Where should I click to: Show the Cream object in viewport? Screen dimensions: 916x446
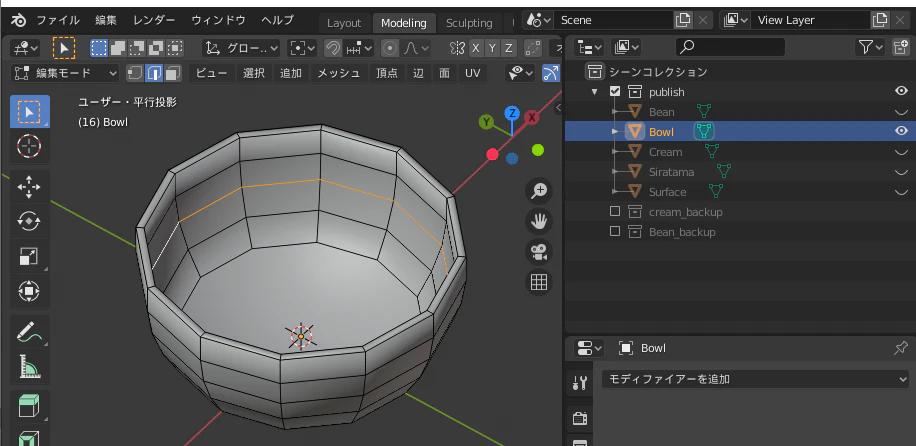click(x=901, y=152)
